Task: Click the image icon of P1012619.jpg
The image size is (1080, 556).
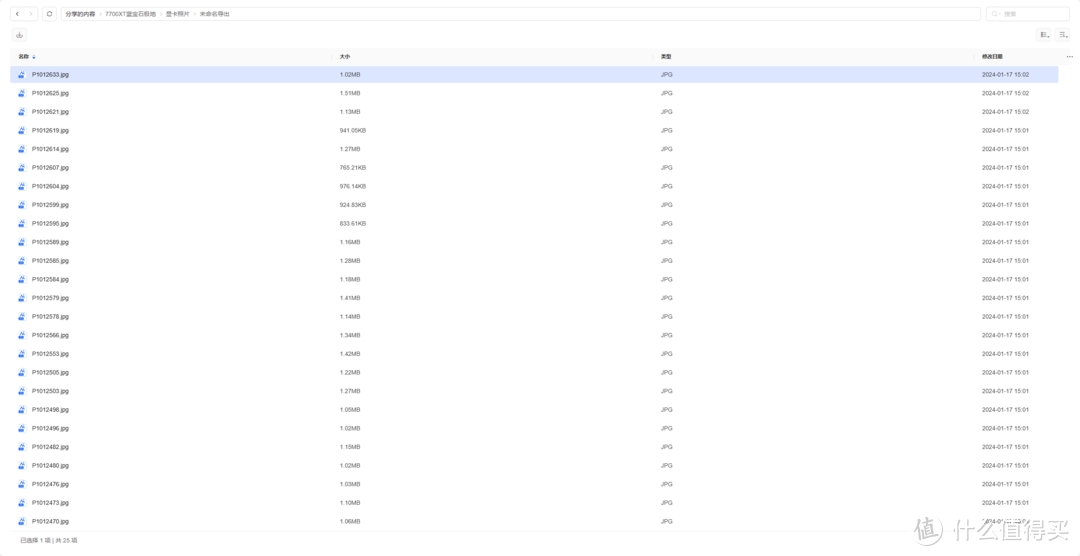Action: (x=22, y=130)
